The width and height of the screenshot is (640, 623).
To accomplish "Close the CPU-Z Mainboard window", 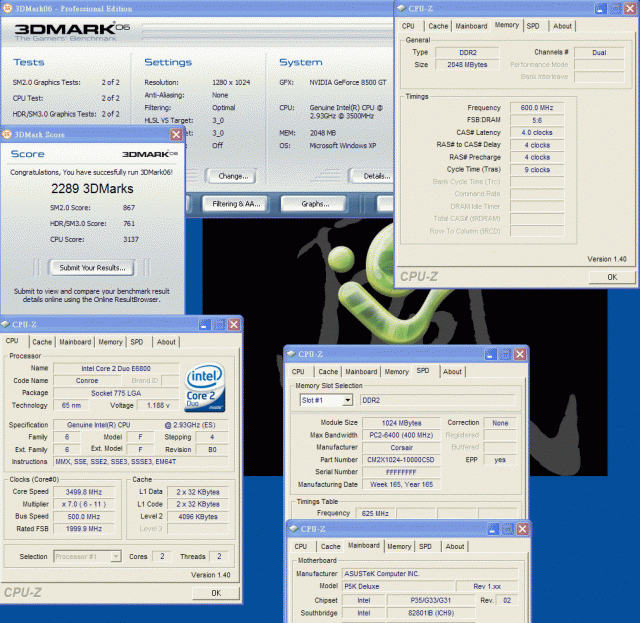I will tap(522, 529).
